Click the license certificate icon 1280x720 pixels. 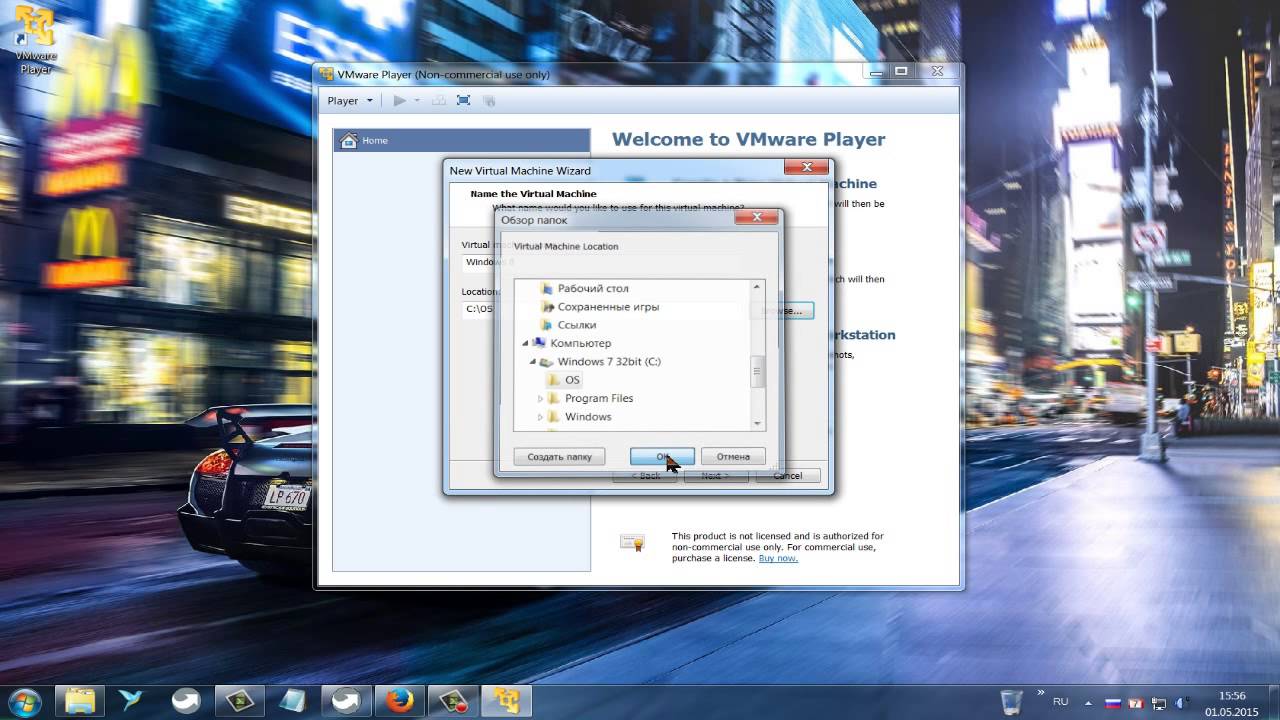tap(632, 543)
